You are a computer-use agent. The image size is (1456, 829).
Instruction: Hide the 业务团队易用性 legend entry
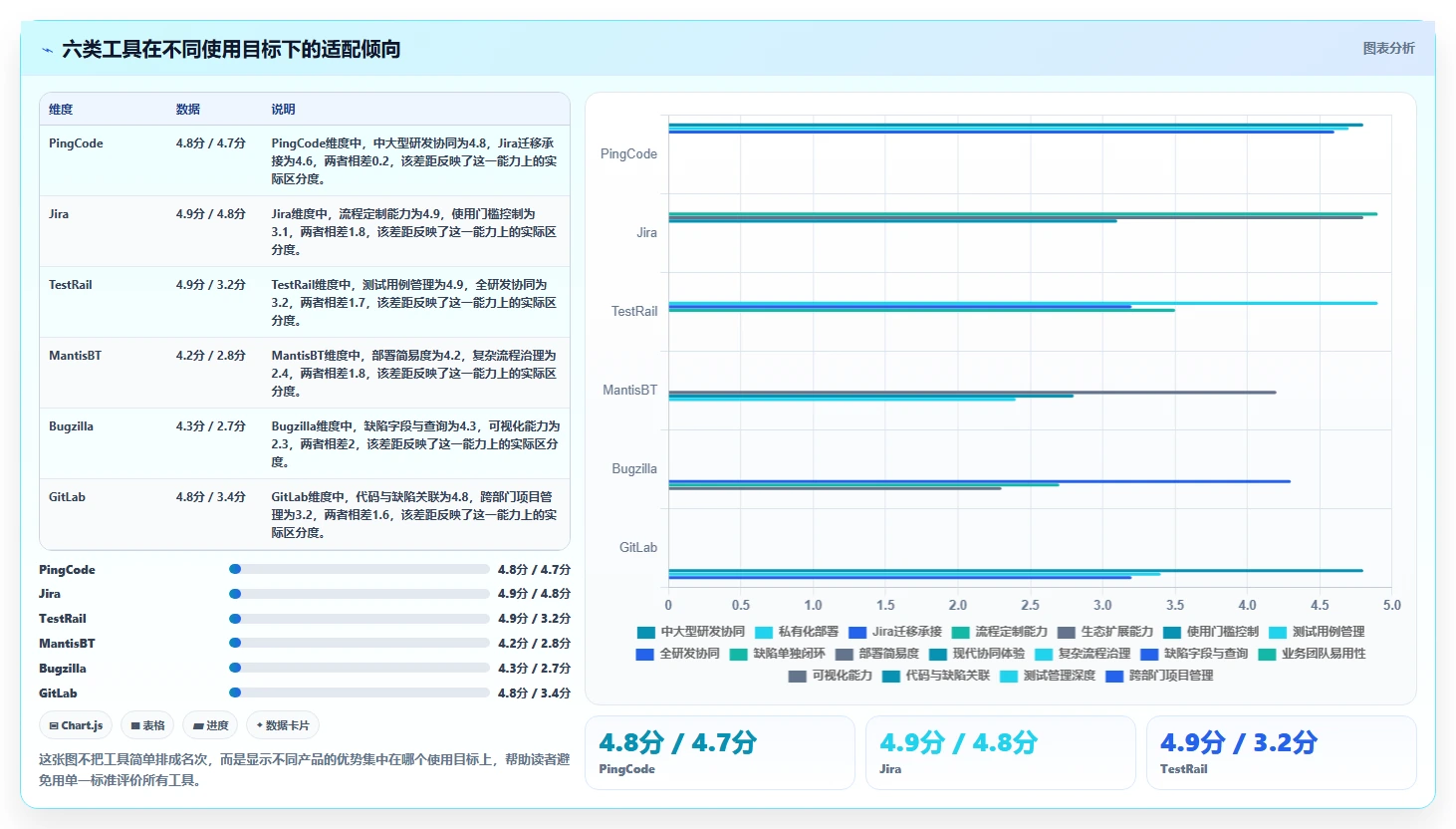pyautogui.click(x=1312, y=654)
